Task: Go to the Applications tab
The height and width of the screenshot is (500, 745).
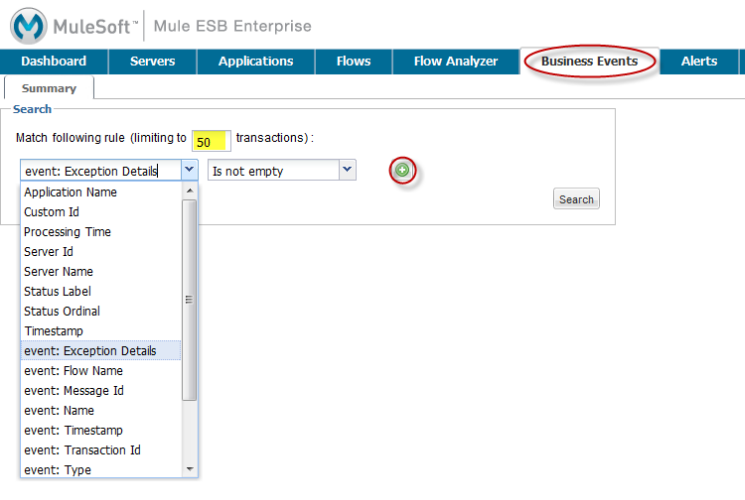Action: 256,62
